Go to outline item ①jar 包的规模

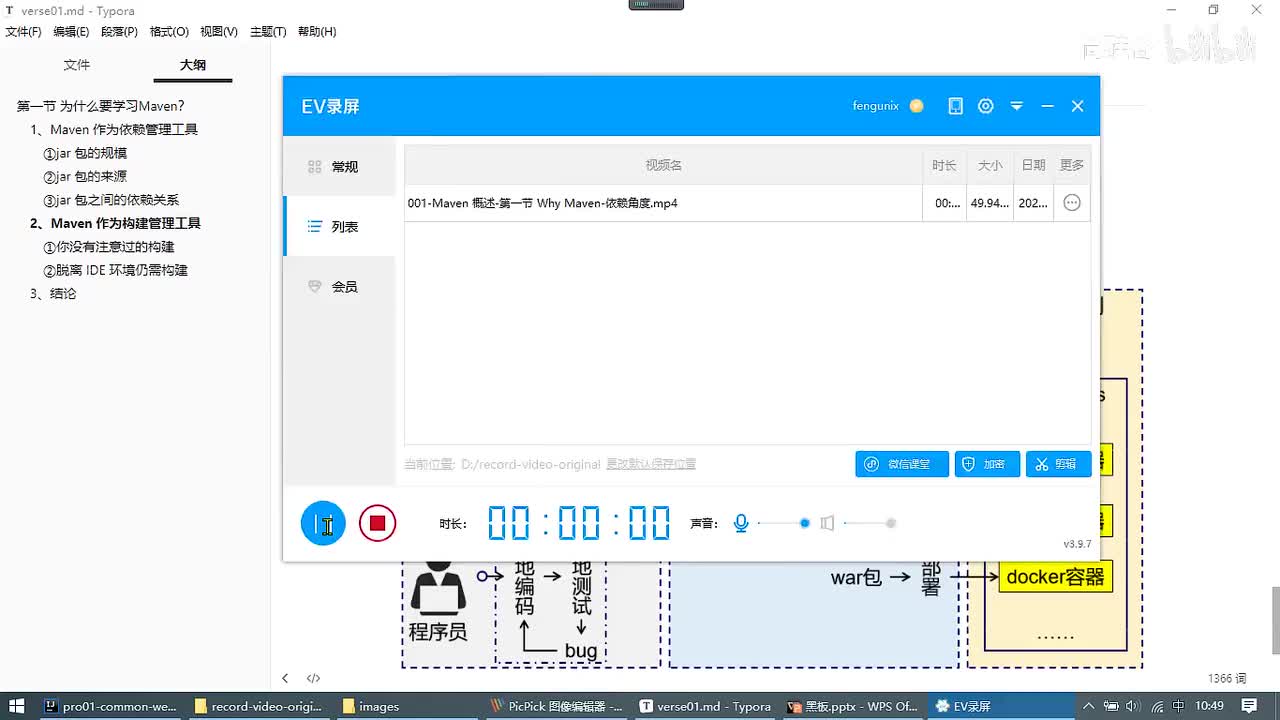point(85,153)
